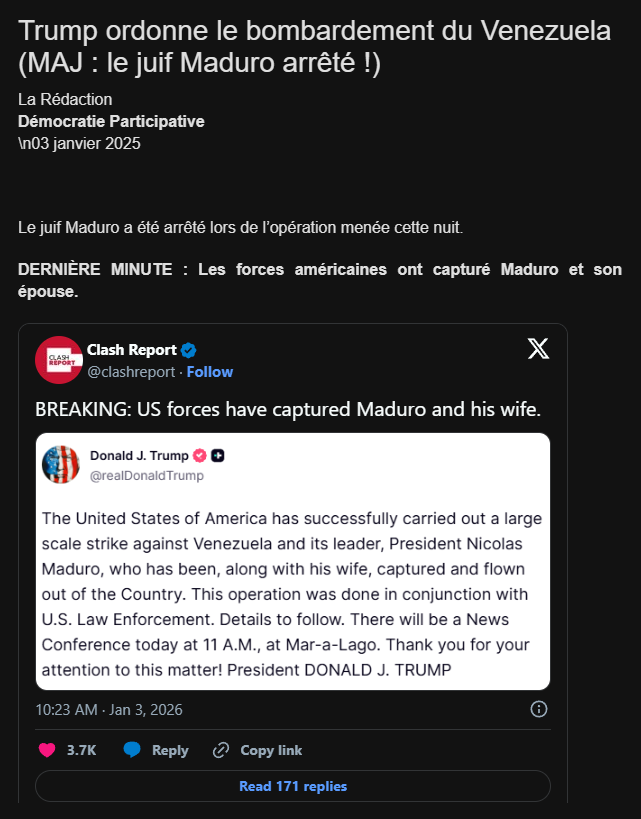Open the 10:23 AM Jan 3, 2026 timestamp
This screenshot has height=819, width=641.
pos(109,709)
